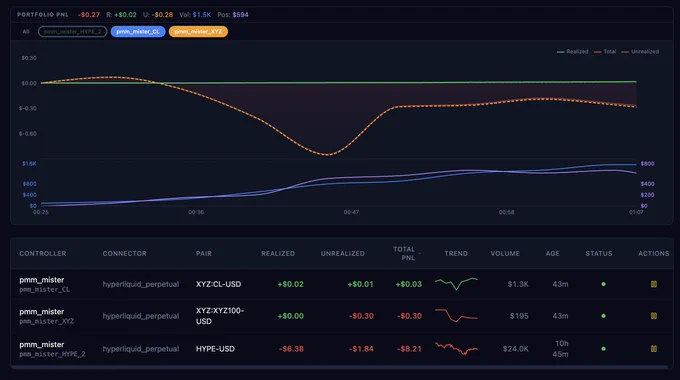Click the -$8.21 total PnL value

click(409, 349)
